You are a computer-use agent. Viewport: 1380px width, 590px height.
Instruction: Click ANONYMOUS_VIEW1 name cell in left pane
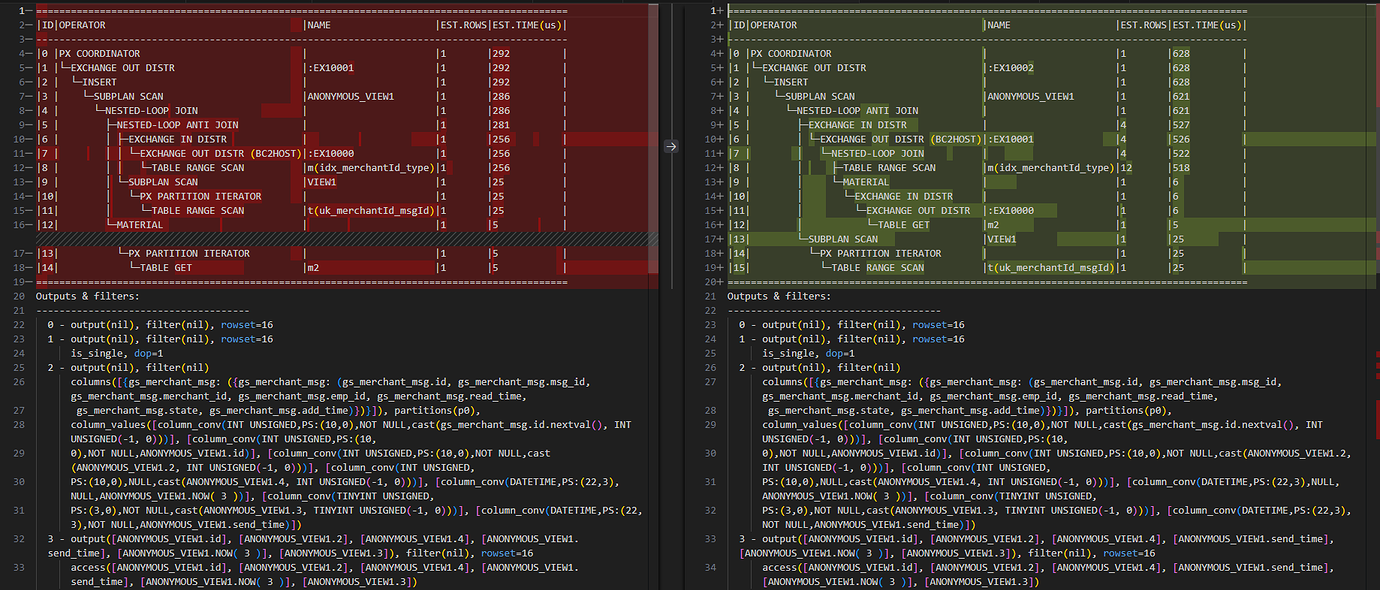click(x=350, y=96)
